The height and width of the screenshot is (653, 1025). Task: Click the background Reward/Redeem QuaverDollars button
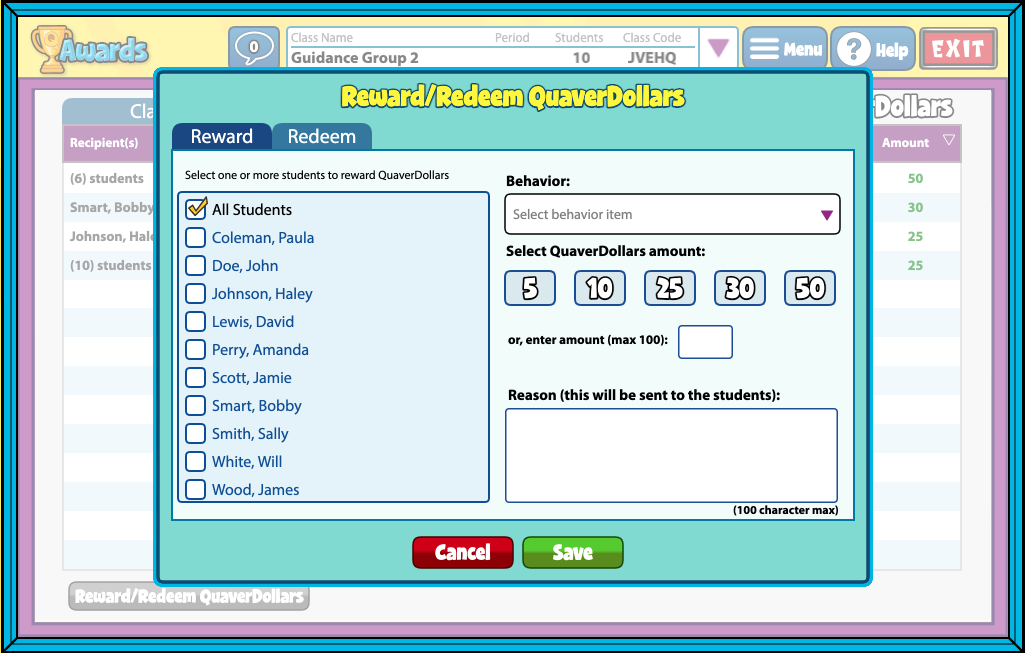click(x=189, y=596)
